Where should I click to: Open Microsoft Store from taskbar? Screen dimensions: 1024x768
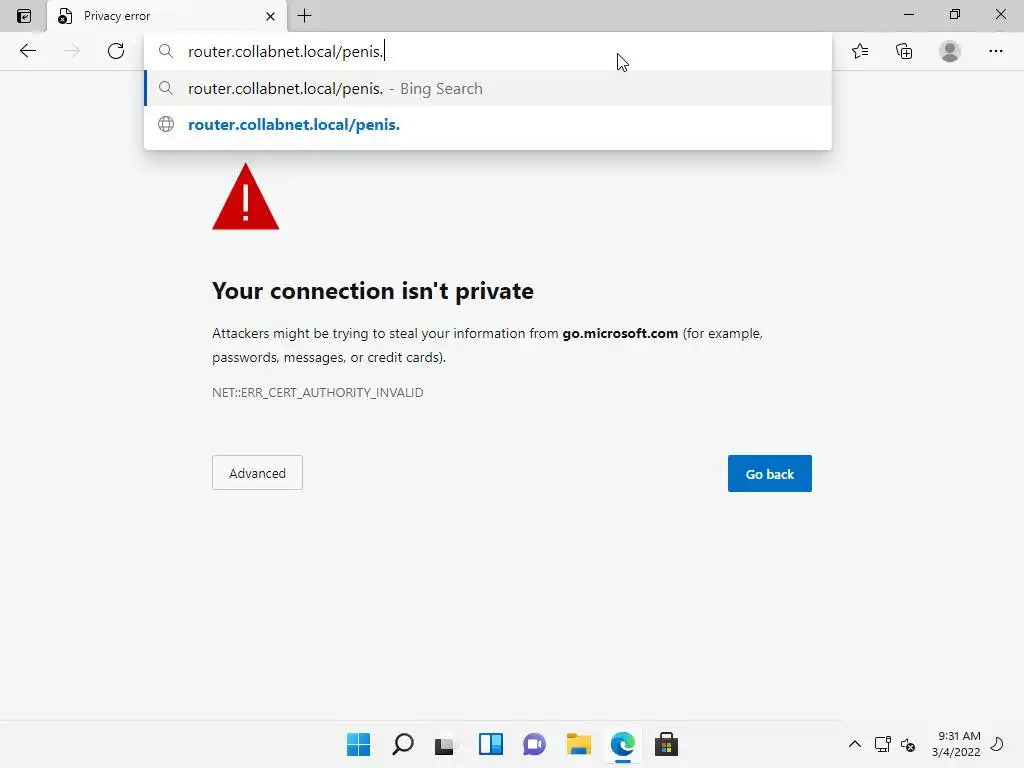[x=666, y=744]
